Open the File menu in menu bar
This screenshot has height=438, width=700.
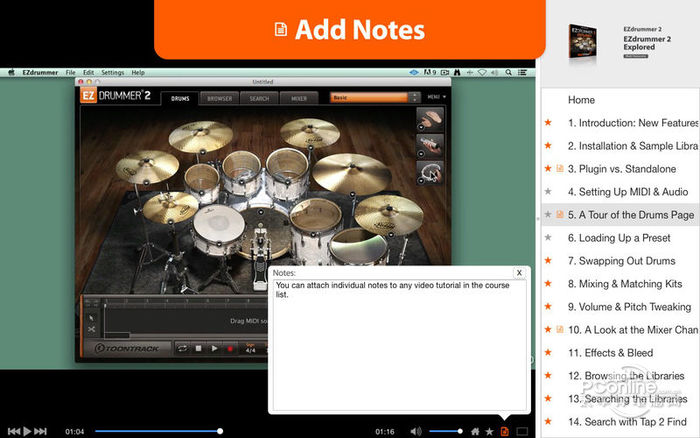tap(71, 72)
